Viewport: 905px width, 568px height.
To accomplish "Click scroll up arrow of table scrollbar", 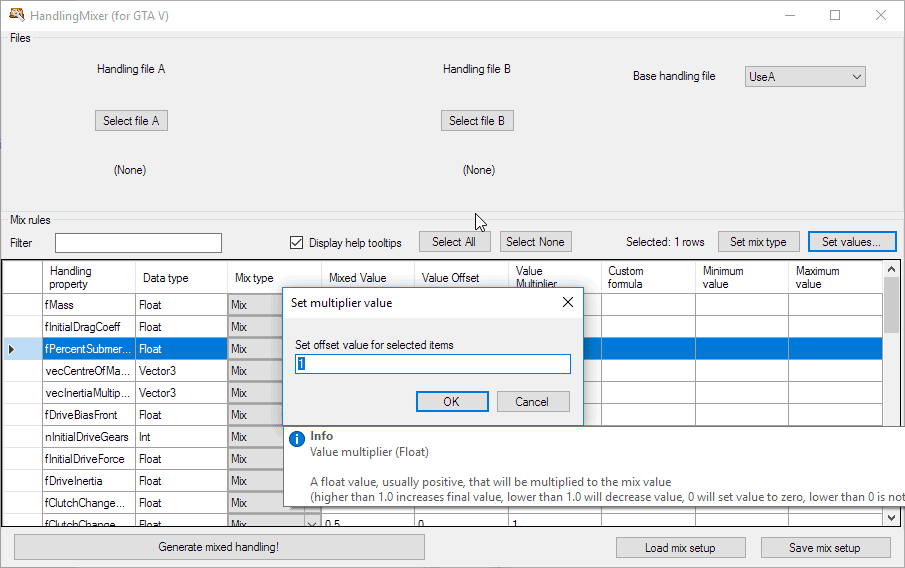I will [891, 269].
